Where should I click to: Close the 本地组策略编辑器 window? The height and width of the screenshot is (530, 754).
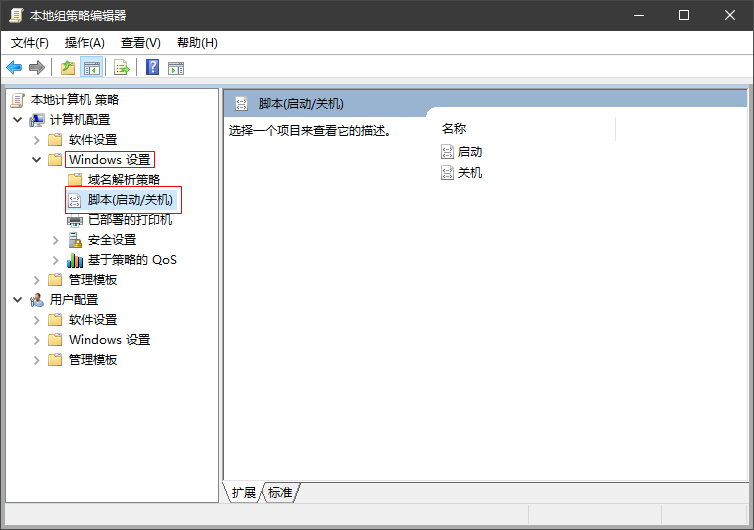pos(729,15)
